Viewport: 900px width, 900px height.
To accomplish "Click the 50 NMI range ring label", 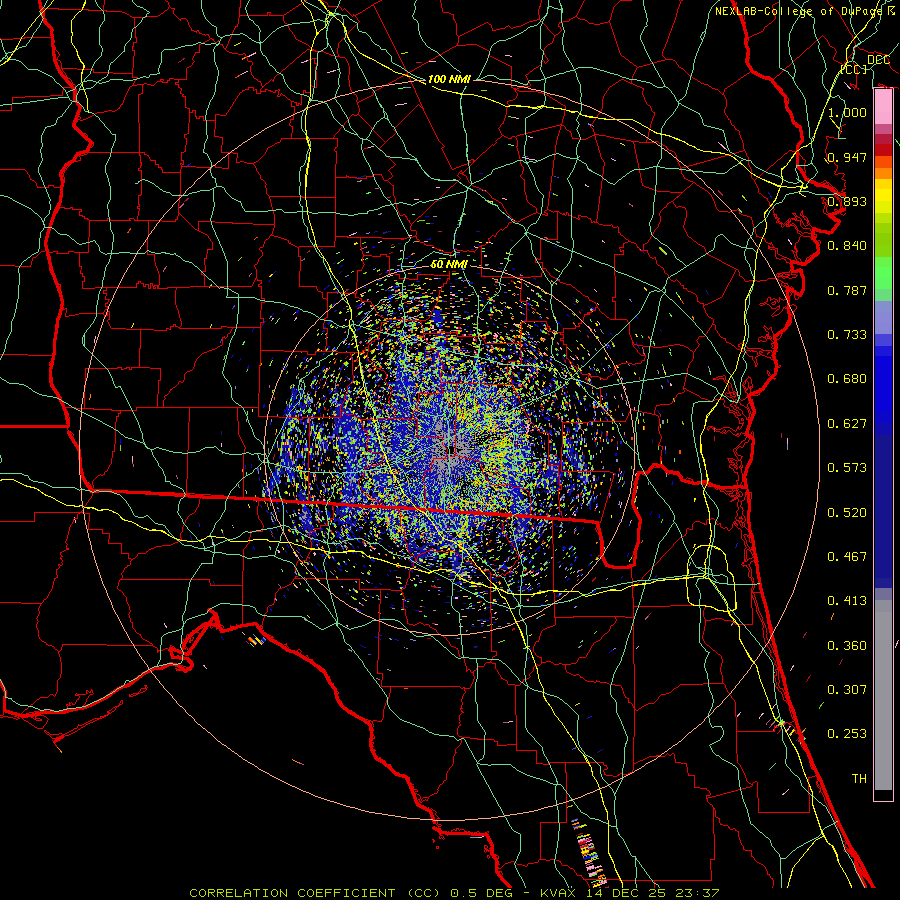I will pyautogui.click(x=449, y=264).
